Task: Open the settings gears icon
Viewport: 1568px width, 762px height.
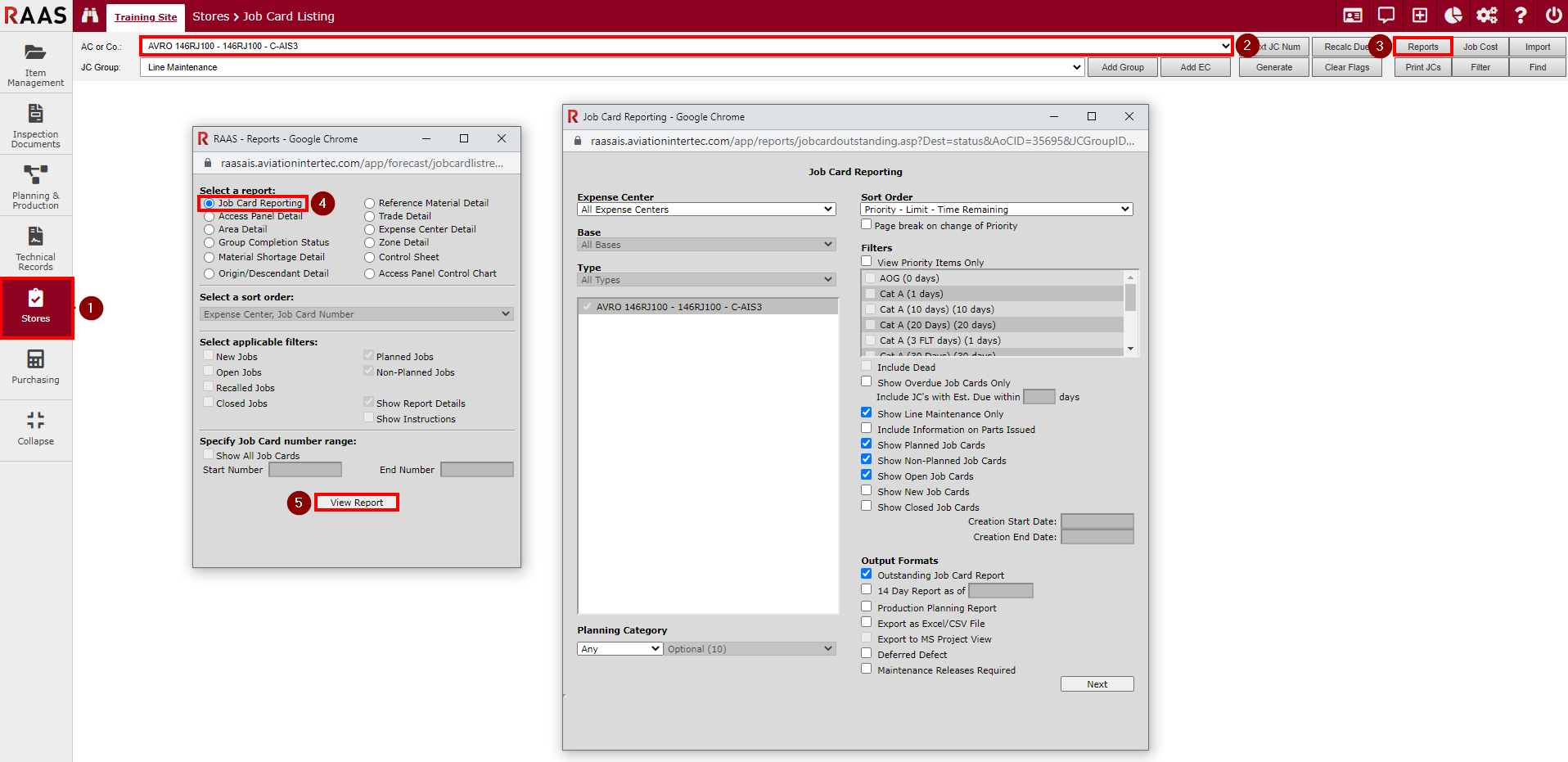Action: click(x=1486, y=16)
